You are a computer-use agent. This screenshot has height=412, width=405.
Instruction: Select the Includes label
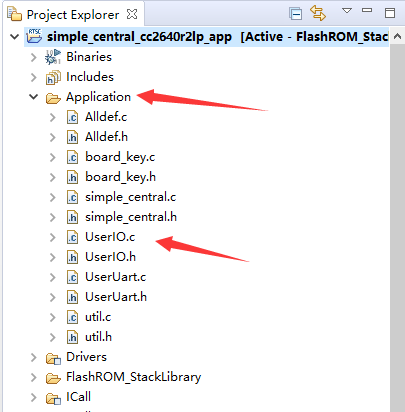point(90,77)
